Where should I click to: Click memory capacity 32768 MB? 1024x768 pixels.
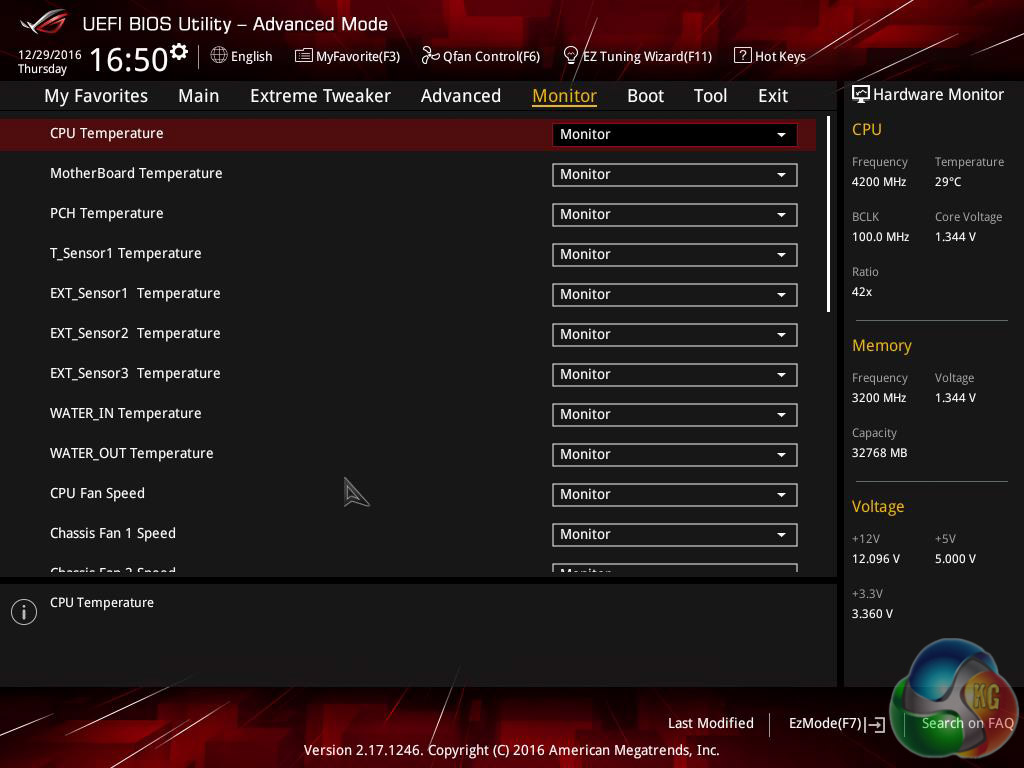click(x=879, y=453)
